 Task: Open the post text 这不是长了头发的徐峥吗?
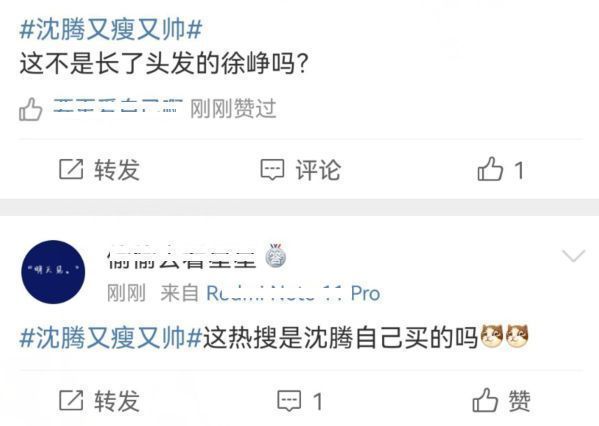(164, 63)
